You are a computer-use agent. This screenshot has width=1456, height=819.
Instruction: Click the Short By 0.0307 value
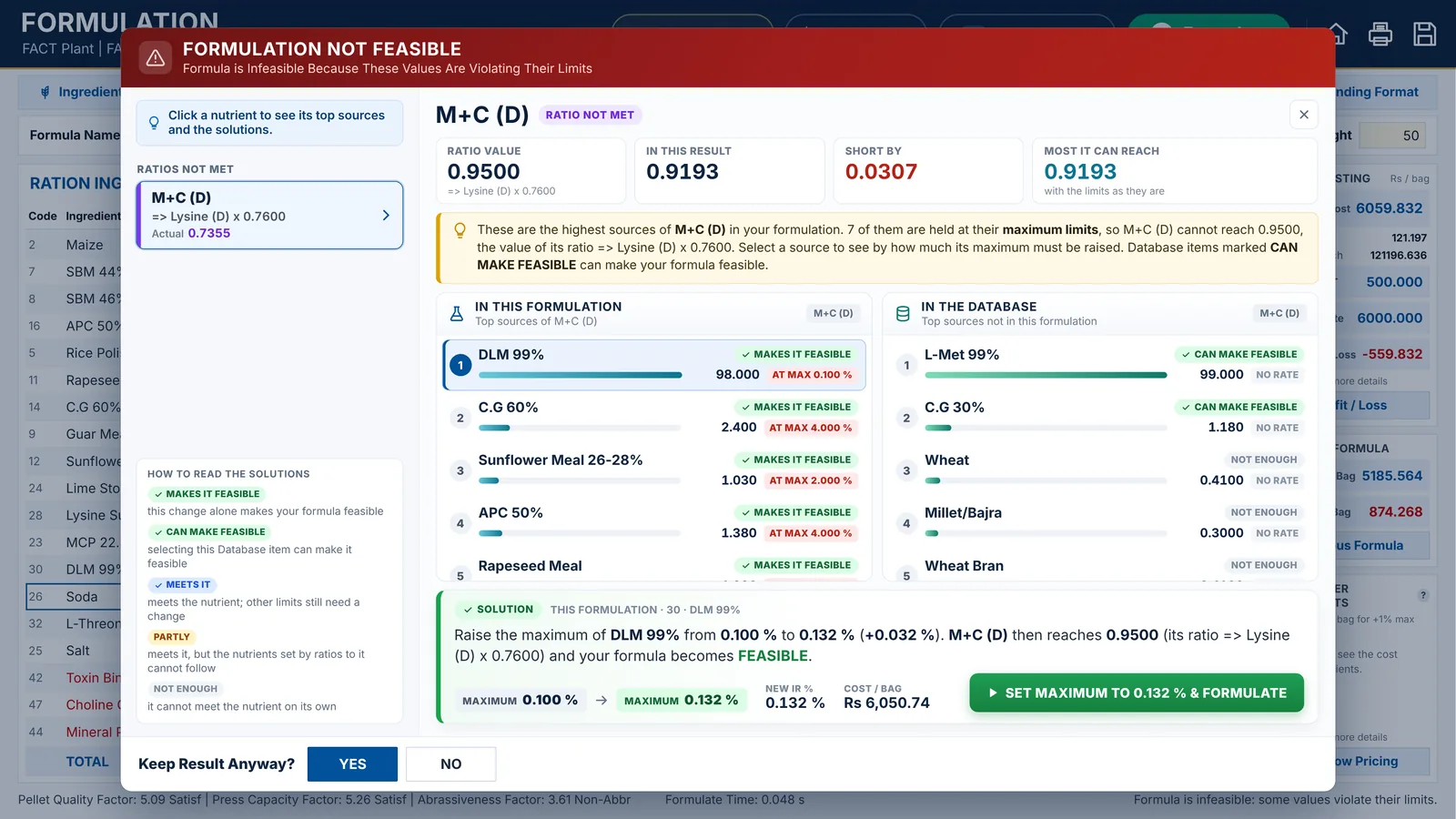tap(881, 172)
